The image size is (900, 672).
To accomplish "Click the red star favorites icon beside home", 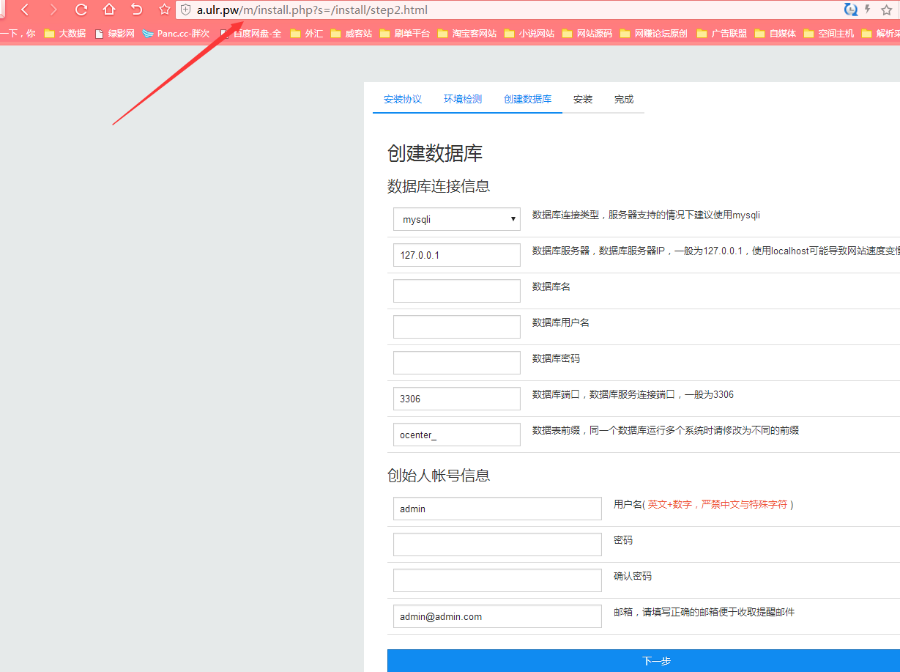I will [163, 9].
